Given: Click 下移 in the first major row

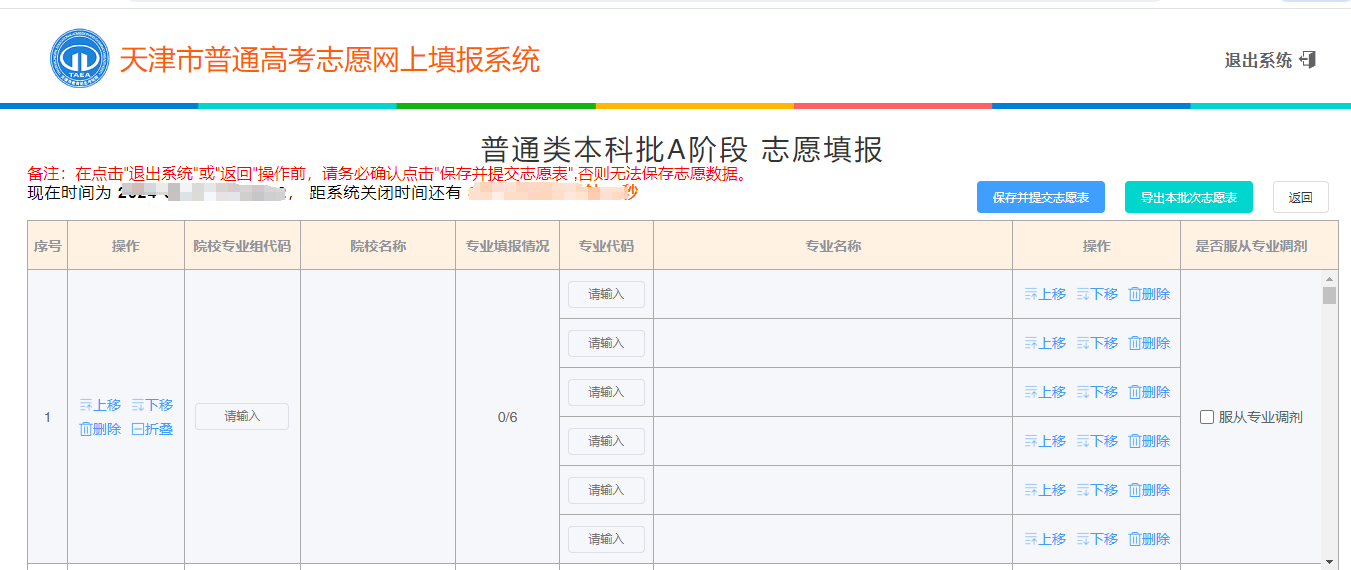Looking at the screenshot, I should pos(1097,294).
